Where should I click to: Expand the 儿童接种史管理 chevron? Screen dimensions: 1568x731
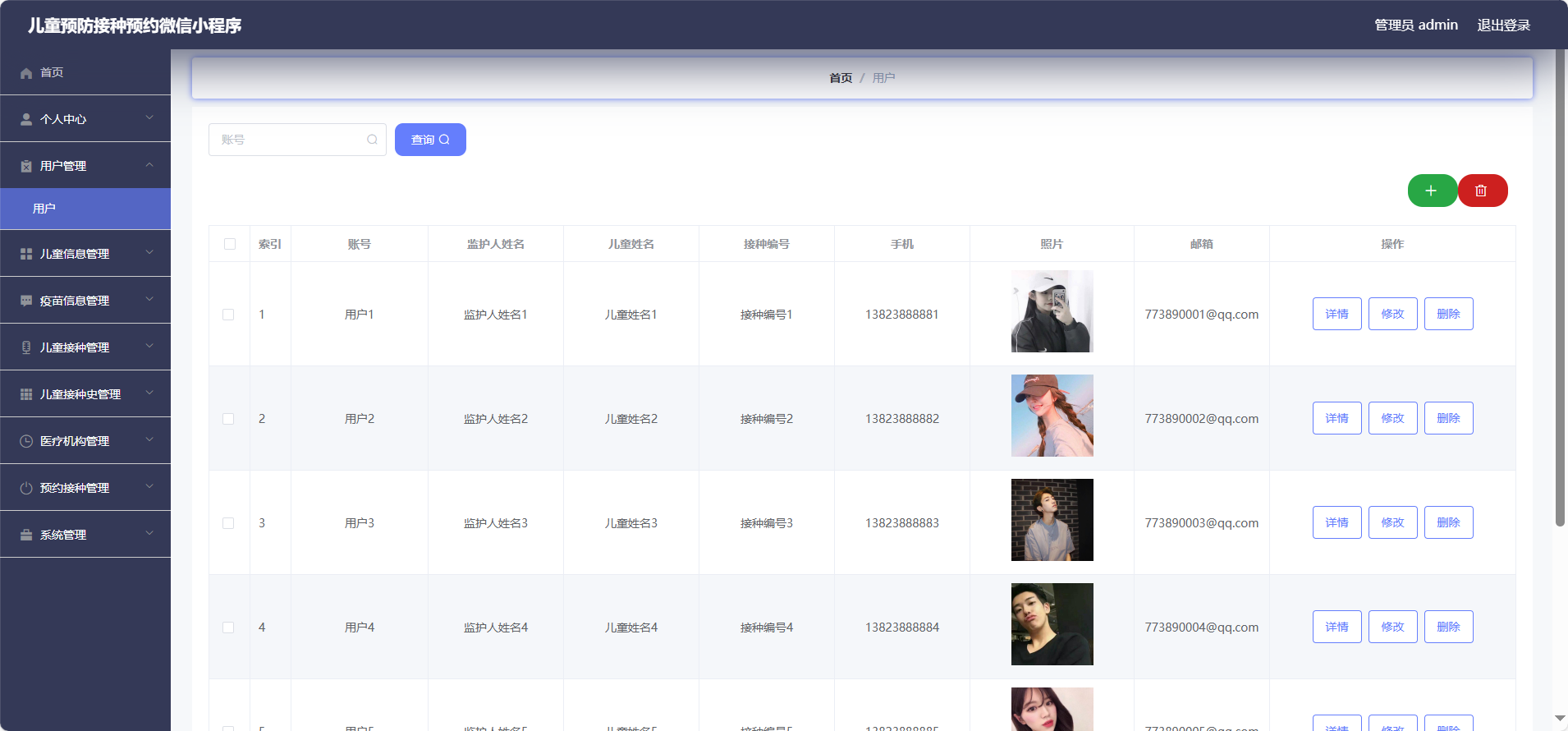pos(149,393)
